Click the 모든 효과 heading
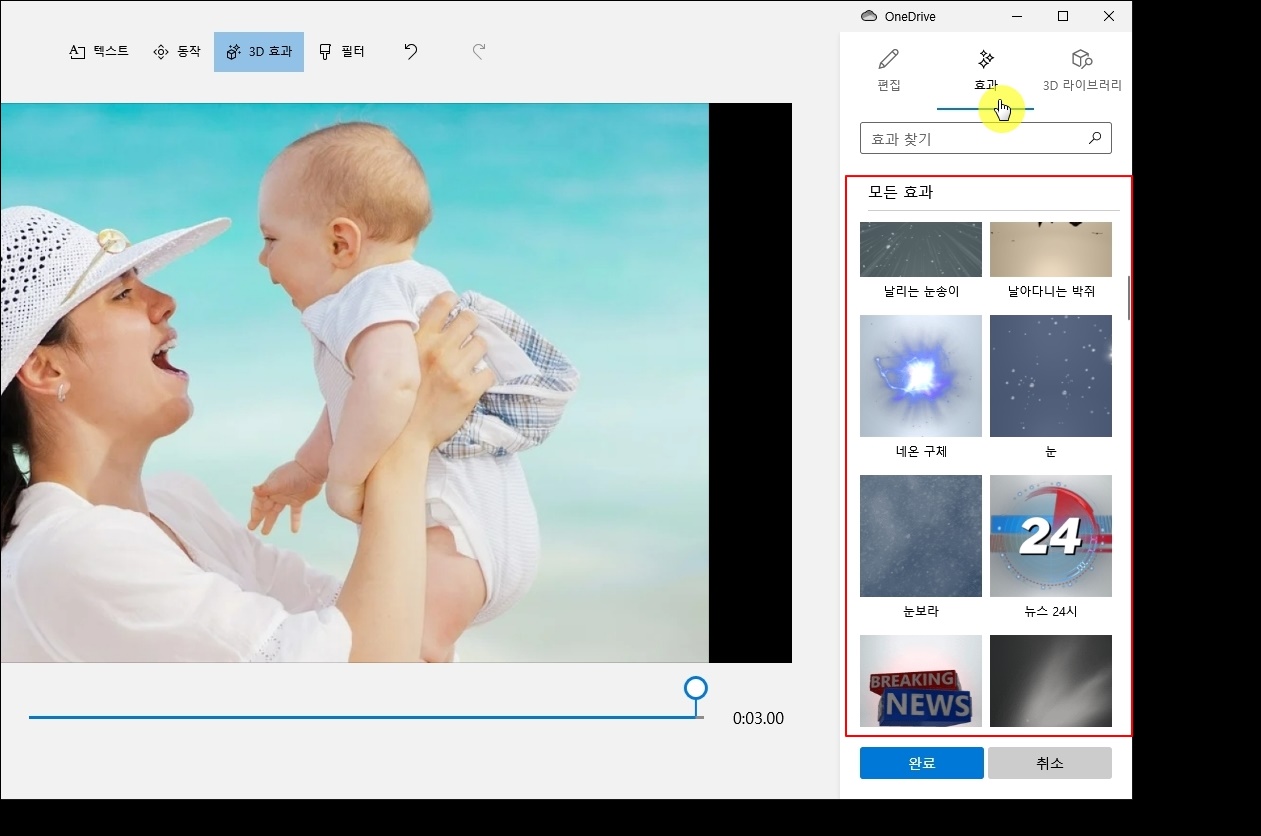Image resolution: width=1261 pixels, height=836 pixels. point(900,192)
